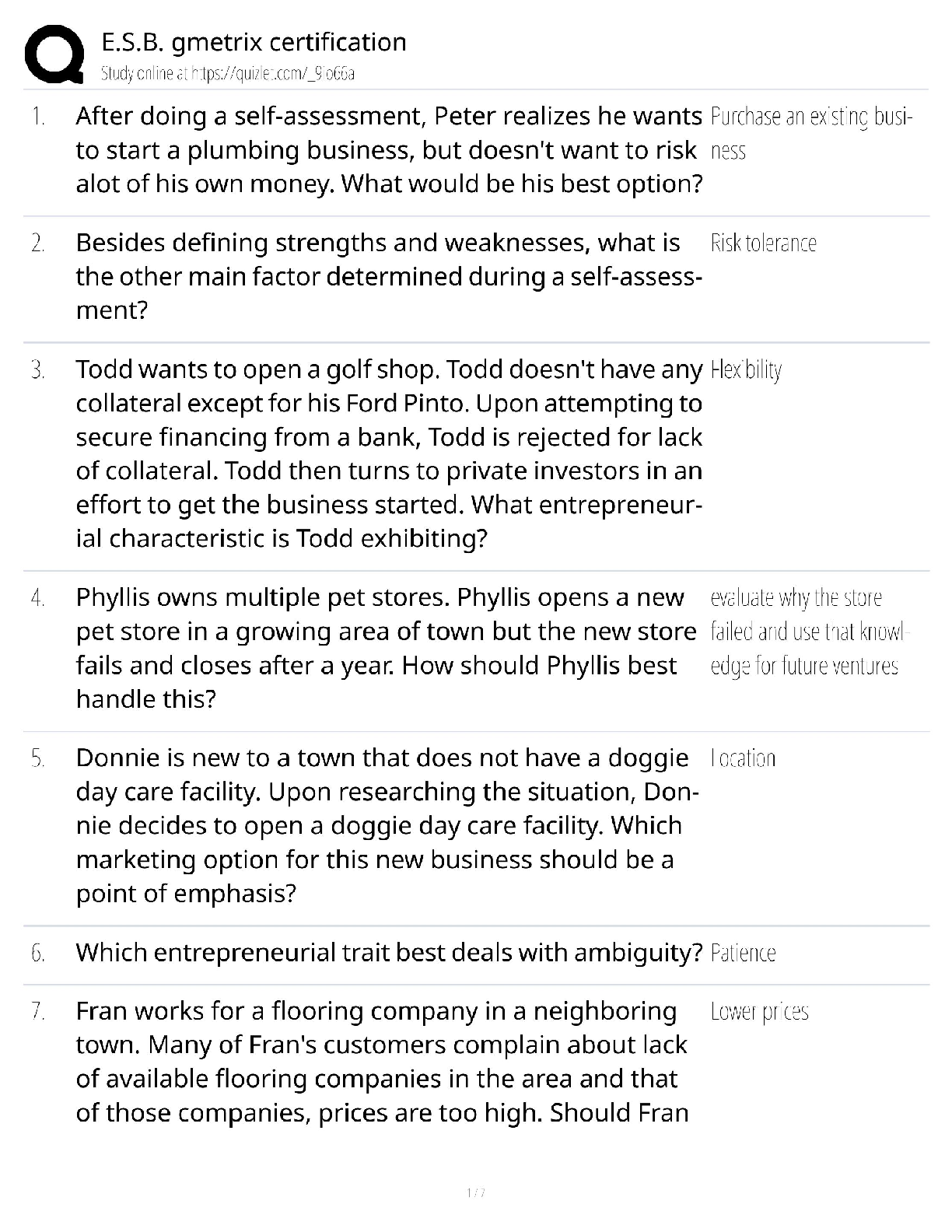Screen dimensions: 952x1232
Task: Select question 6 about ambiguity trait
Action: click(389, 952)
